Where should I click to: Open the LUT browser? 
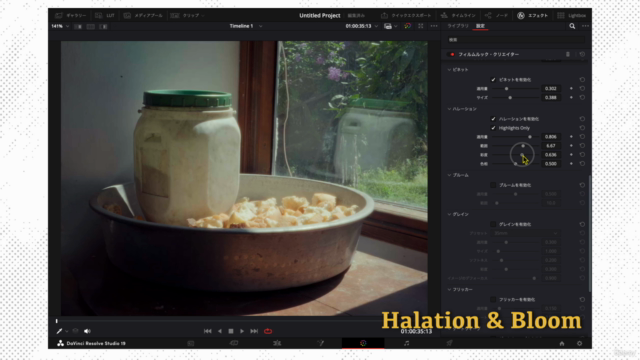point(105,16)
